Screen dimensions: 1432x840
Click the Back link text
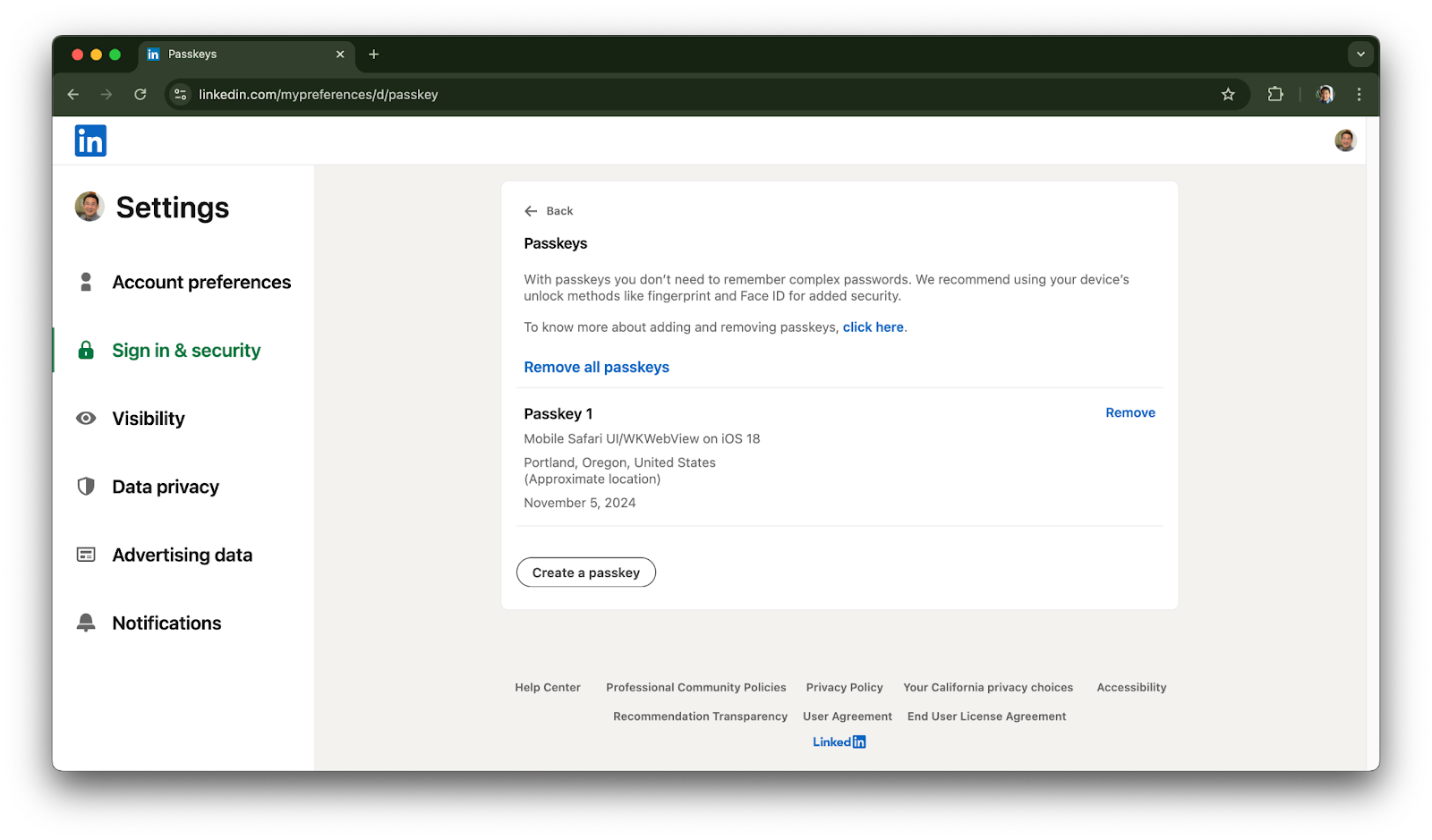(x=559, y=211)
